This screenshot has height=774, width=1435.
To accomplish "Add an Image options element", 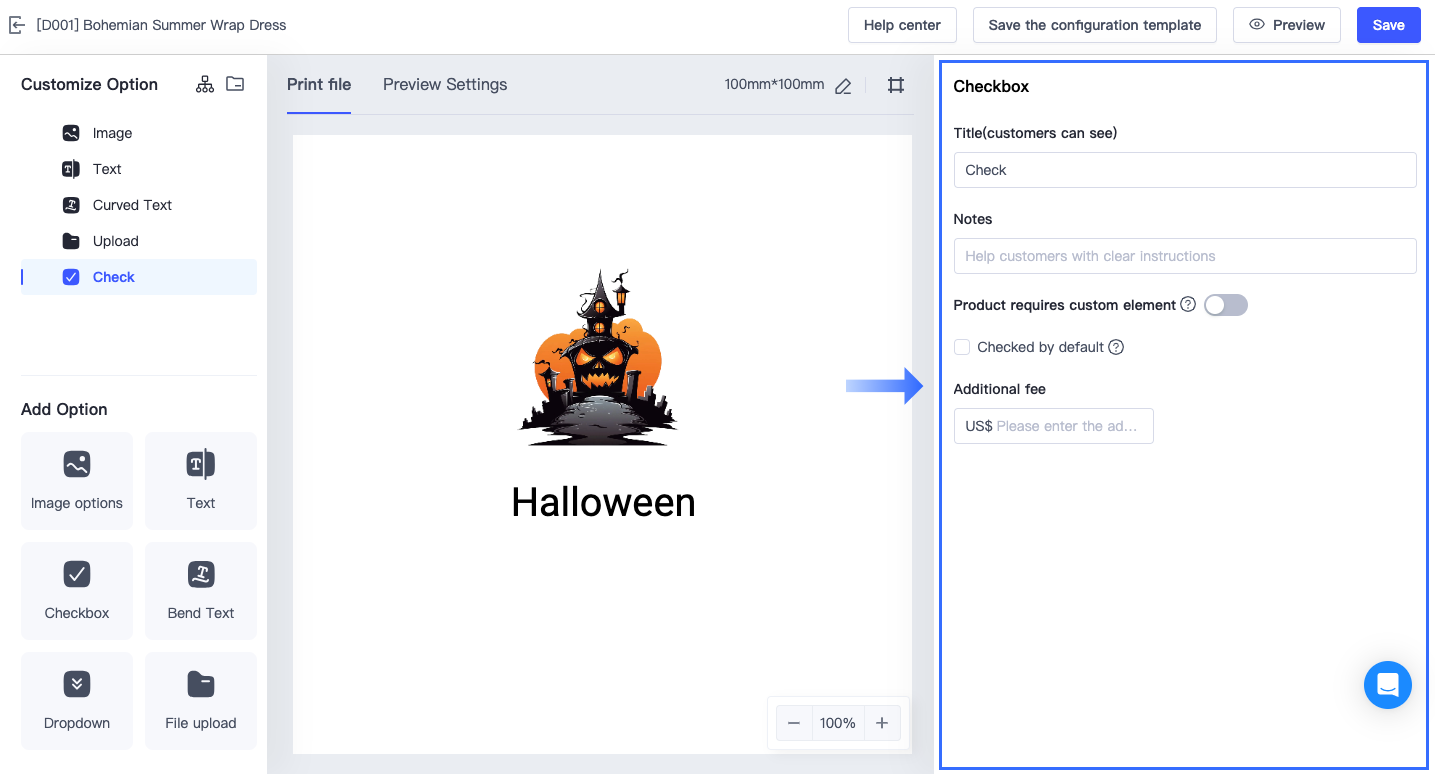I will tap(76, 481).
